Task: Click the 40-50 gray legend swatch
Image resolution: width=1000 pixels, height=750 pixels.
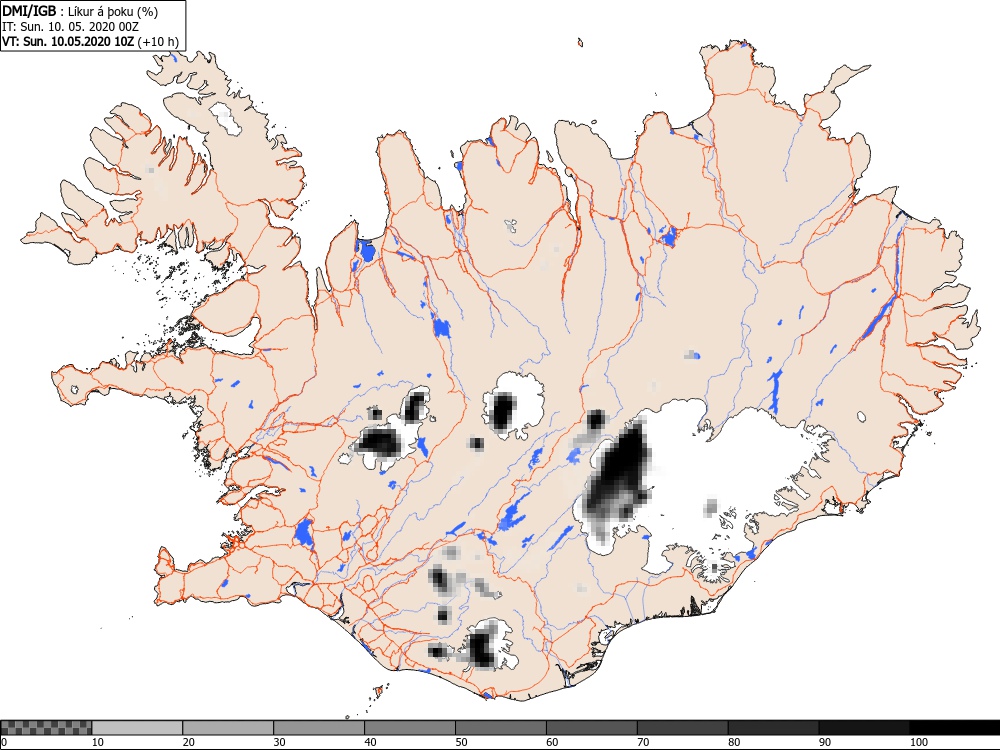Action: 409,728
